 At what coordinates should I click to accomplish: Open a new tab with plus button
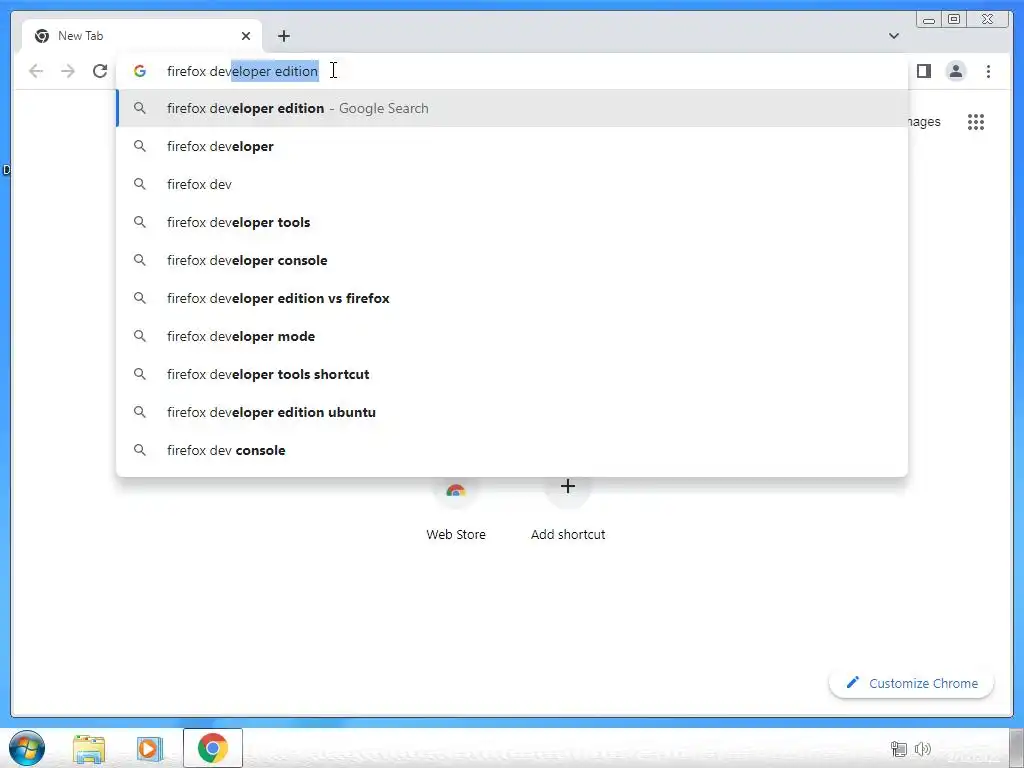(283, 36)
